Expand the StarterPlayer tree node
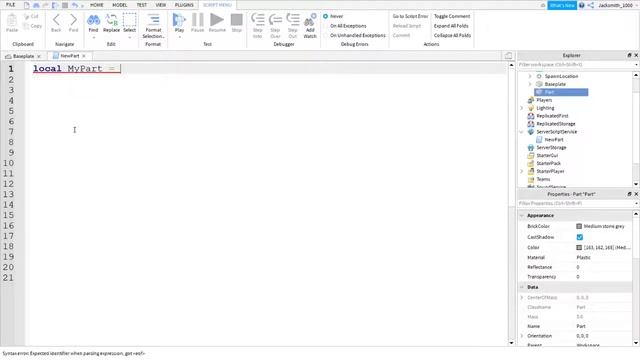The image size is (640, 360). (522, 171)
